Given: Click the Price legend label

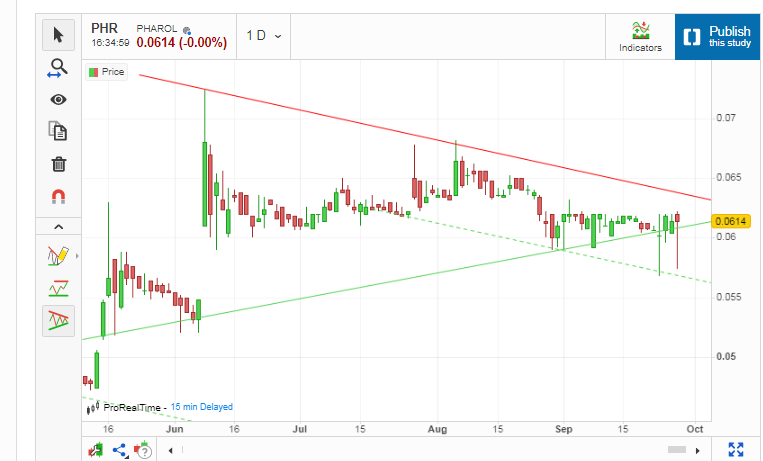Looking at the screenshot, I should tap(107, 72).
